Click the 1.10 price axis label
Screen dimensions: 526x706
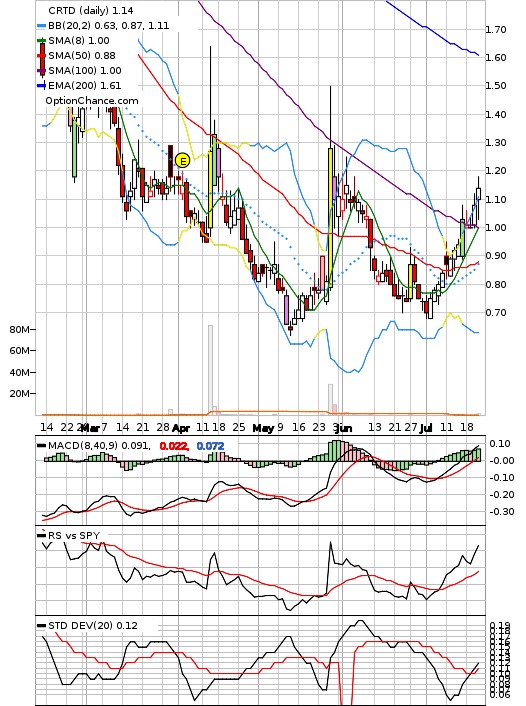(x=496, y=199)
